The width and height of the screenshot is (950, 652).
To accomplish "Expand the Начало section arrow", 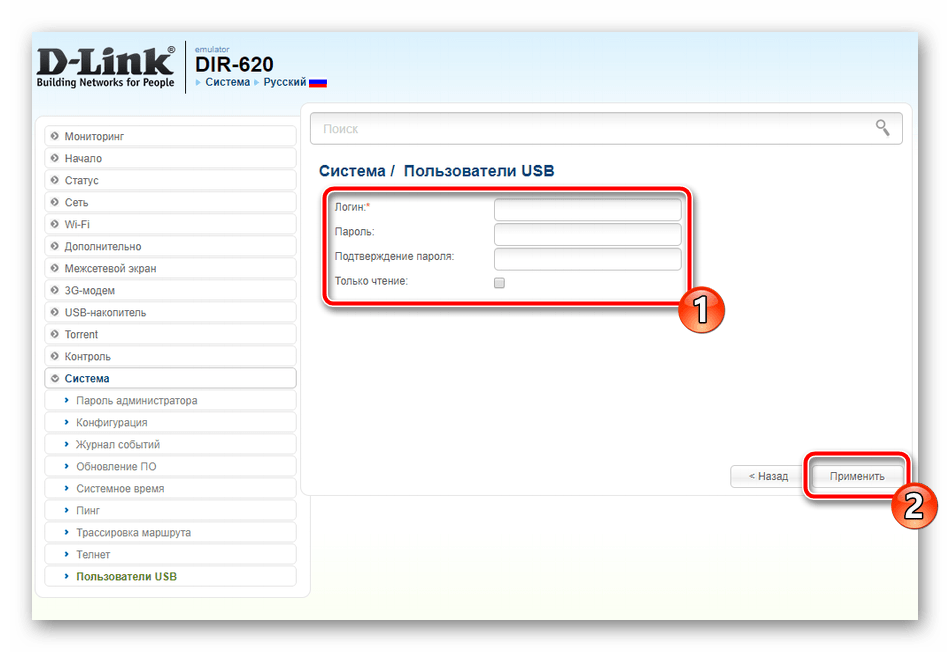I will tap(55, 158).
